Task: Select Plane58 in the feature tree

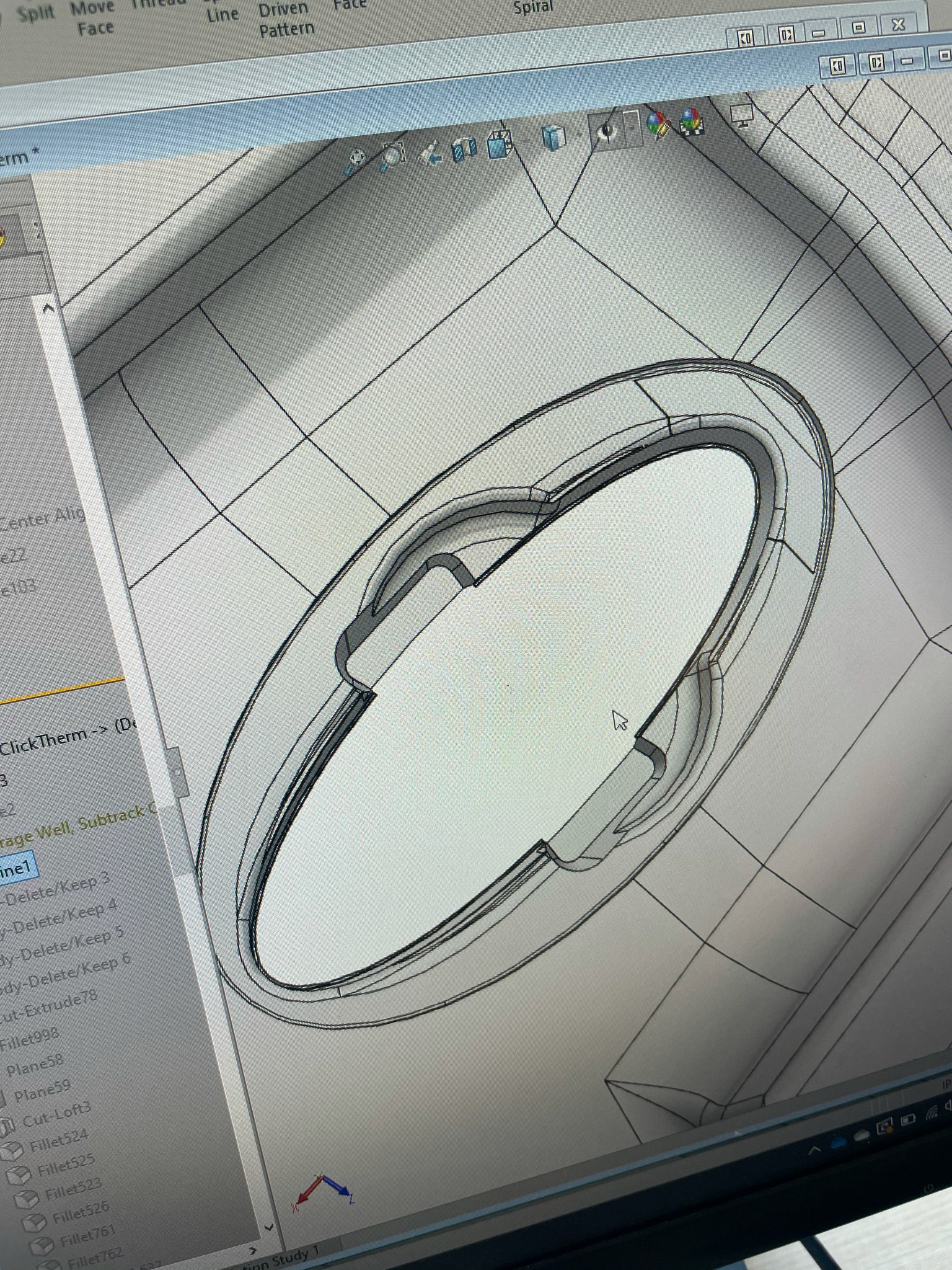Action: pos(35,1065)
